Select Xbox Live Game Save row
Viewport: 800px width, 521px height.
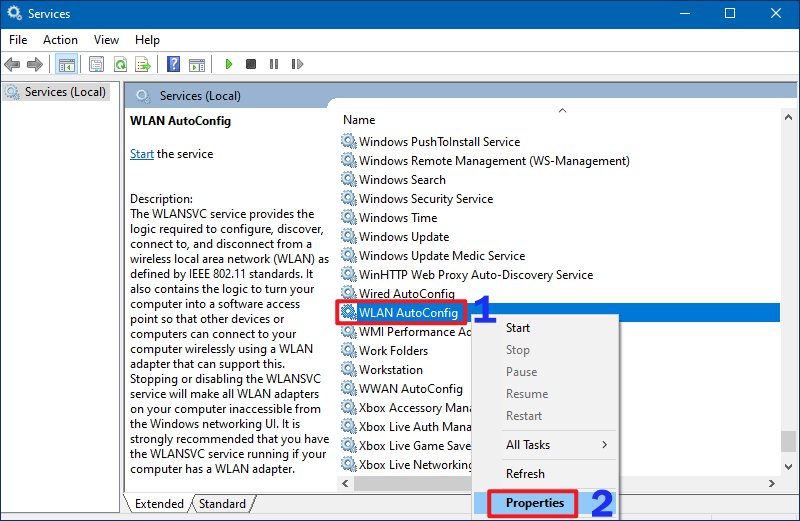tap(406, 445)
